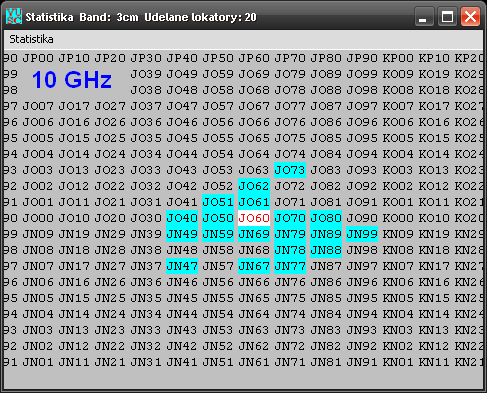Click the highlighted JN89 locator
The width and height of the screenshot is (487, 393).
click(x=326, y=234)
